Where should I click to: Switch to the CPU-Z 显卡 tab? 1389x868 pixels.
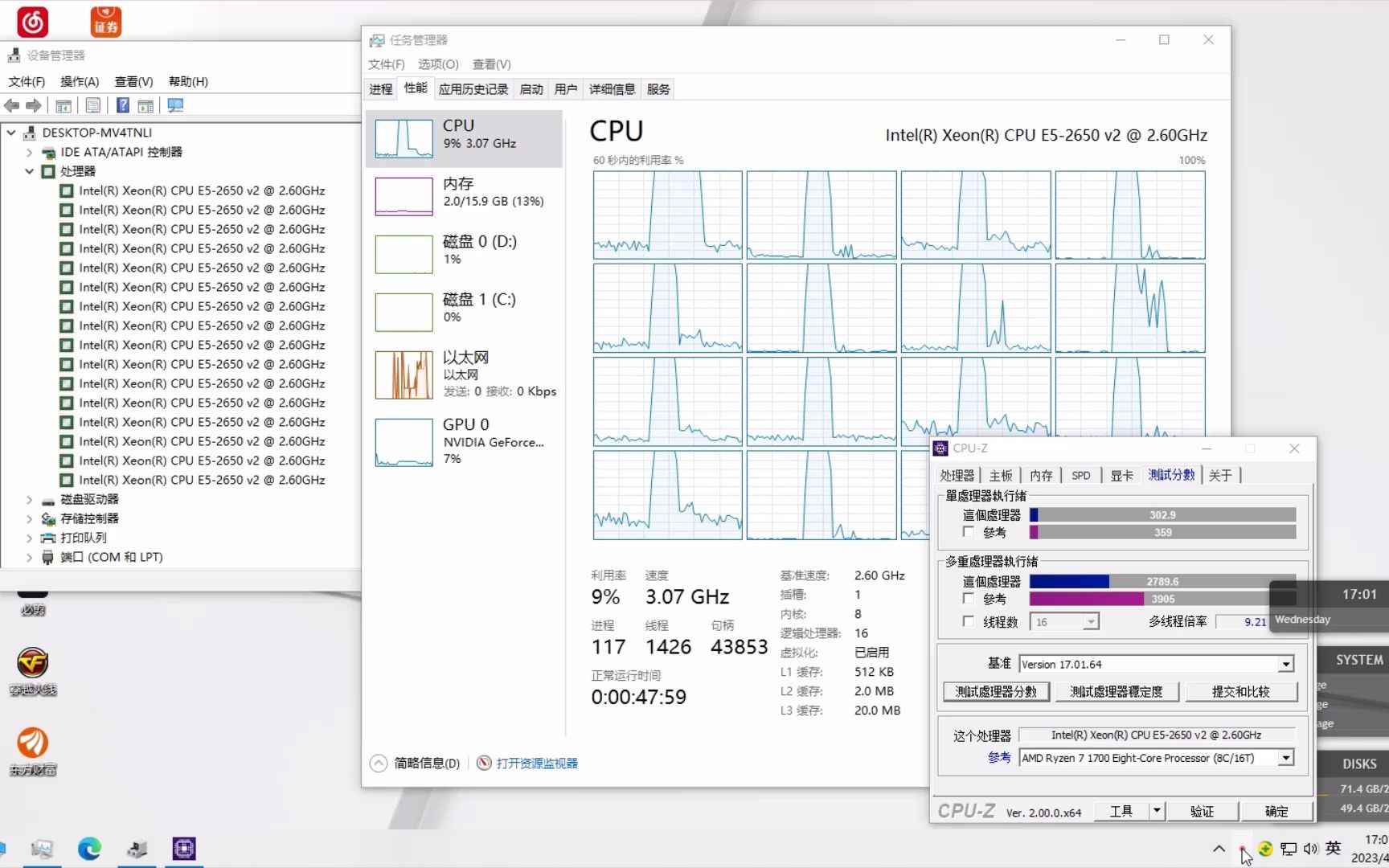tap(1121, 475)
